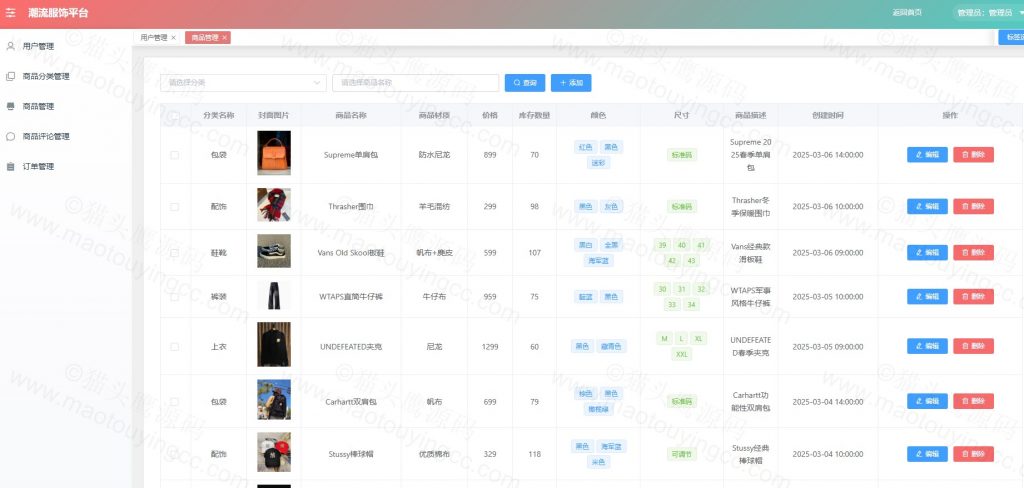Toggle the select-all checkbox in table header

click(174, 116)
